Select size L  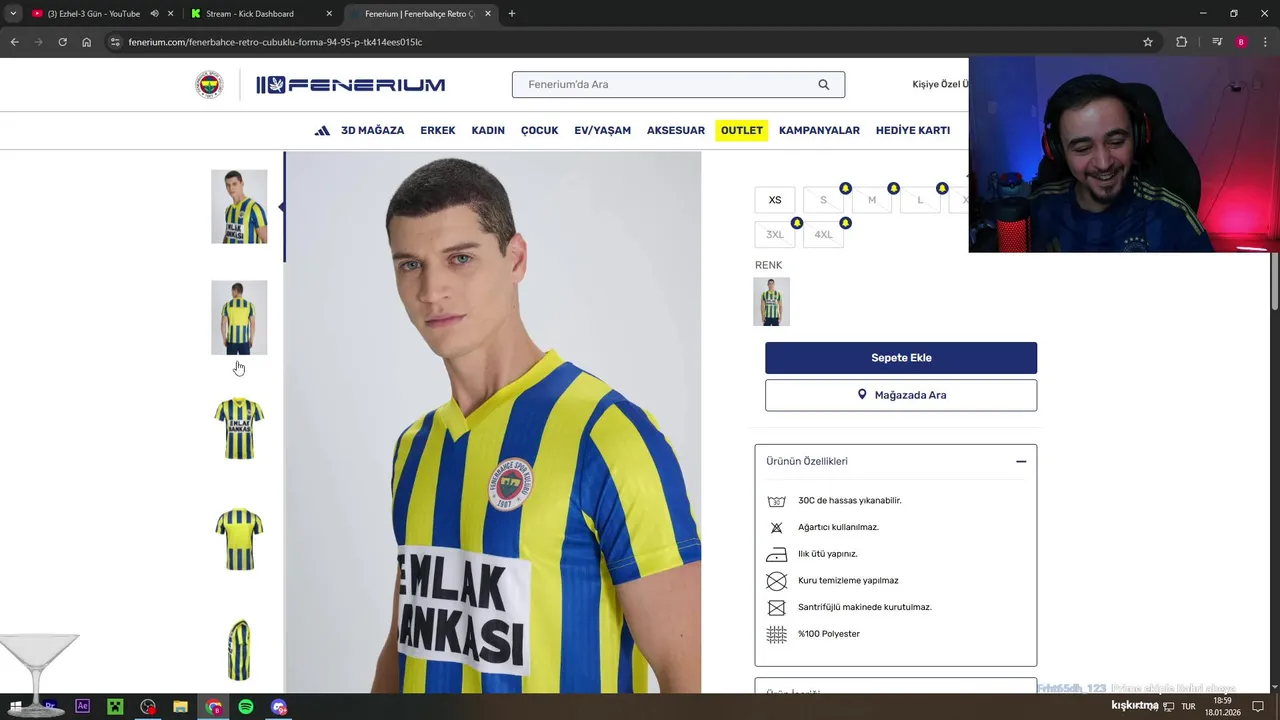tap(920, 200)
